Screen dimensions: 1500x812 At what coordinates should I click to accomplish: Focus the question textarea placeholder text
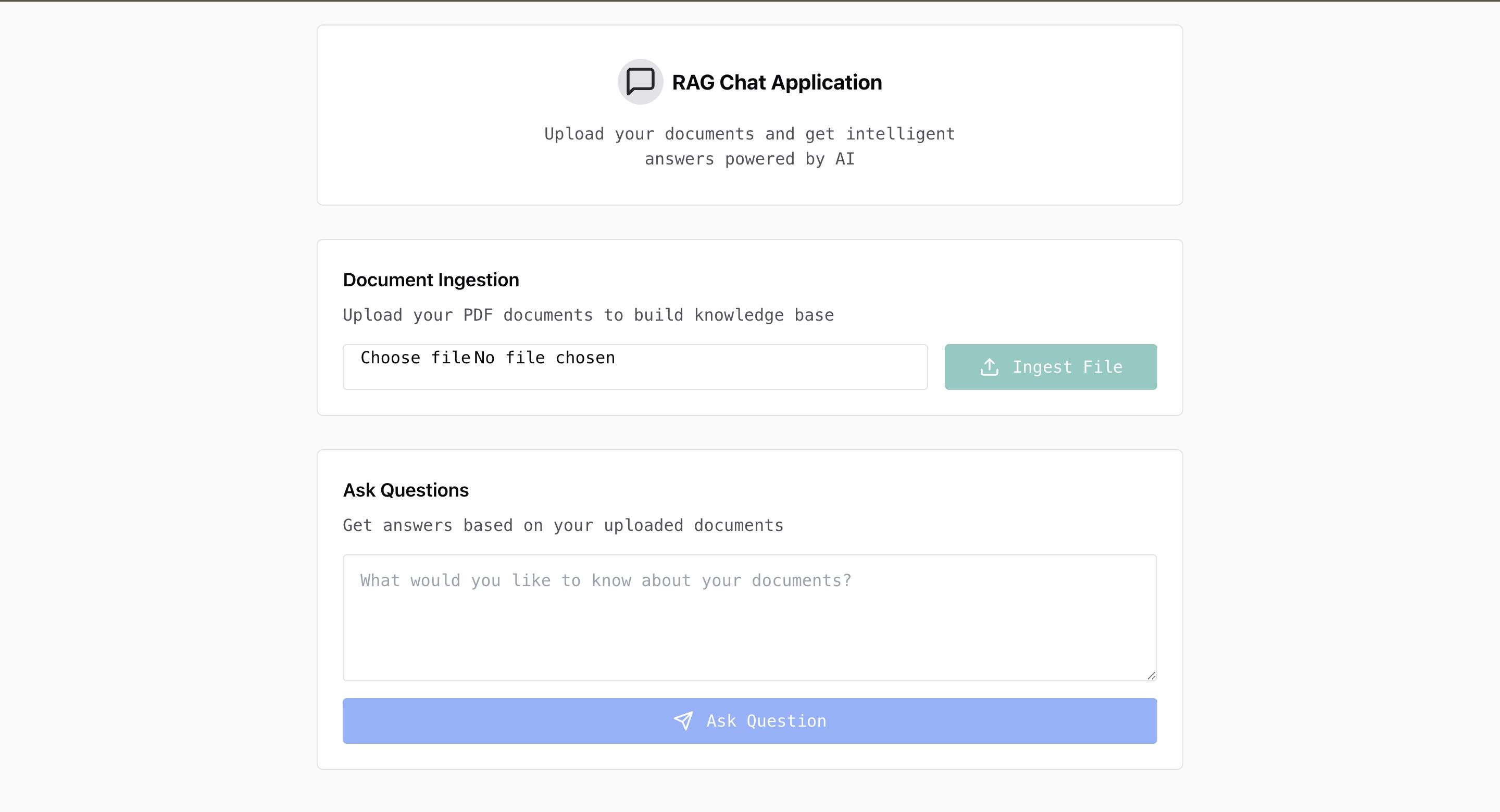coord(606,580)
